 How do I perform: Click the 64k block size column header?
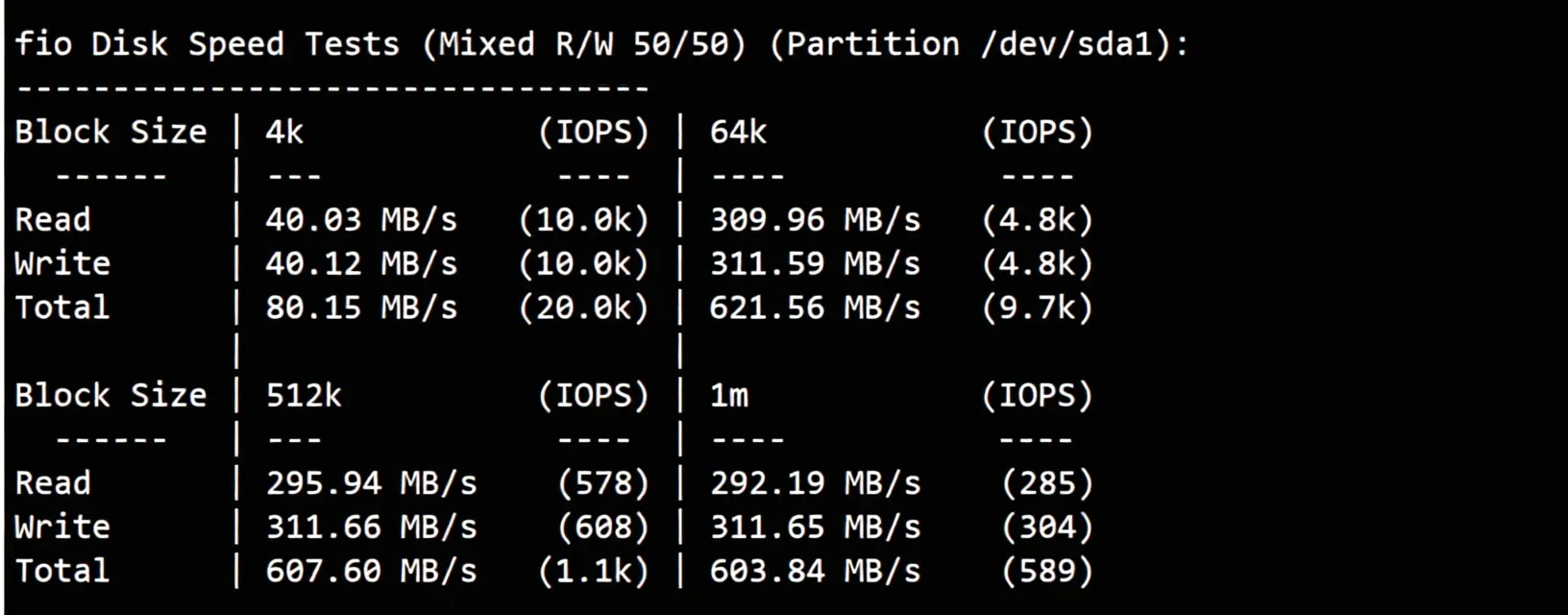click(738, 132)
